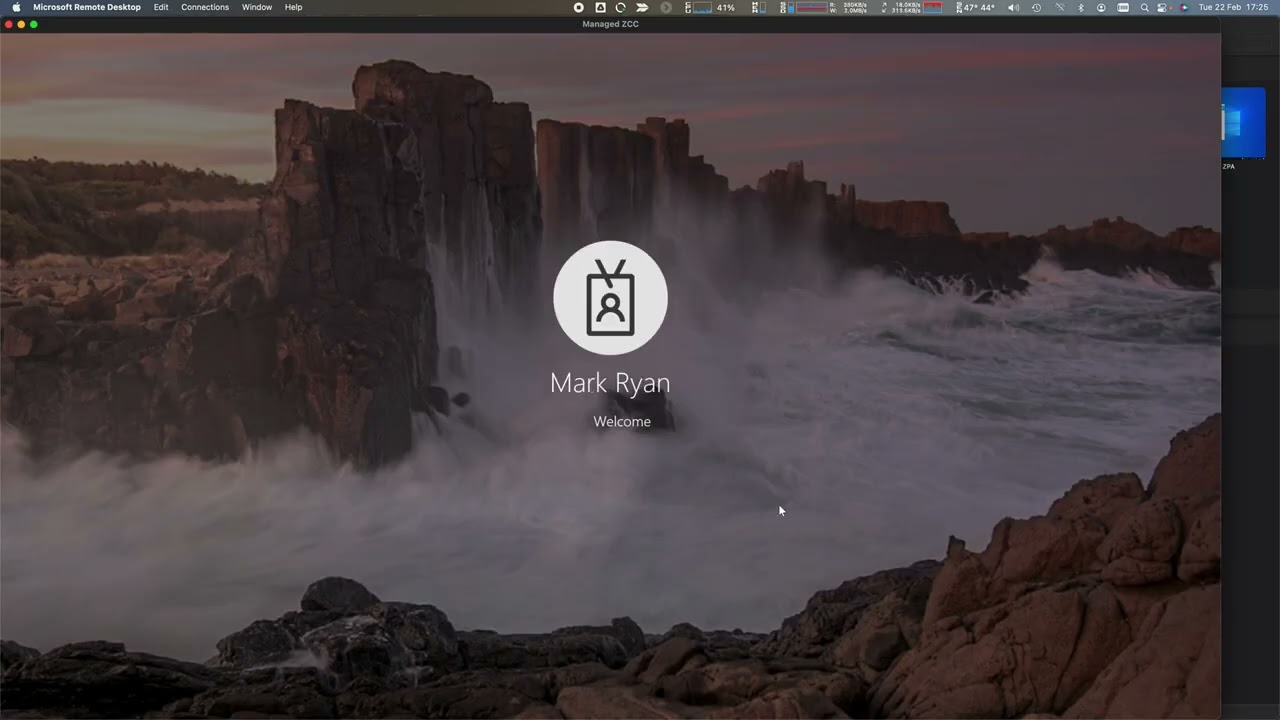Viewport: 1280px width, 720px height.
Task: Open the Time Machine icon in menu bar
Action: click(1037, 7)
